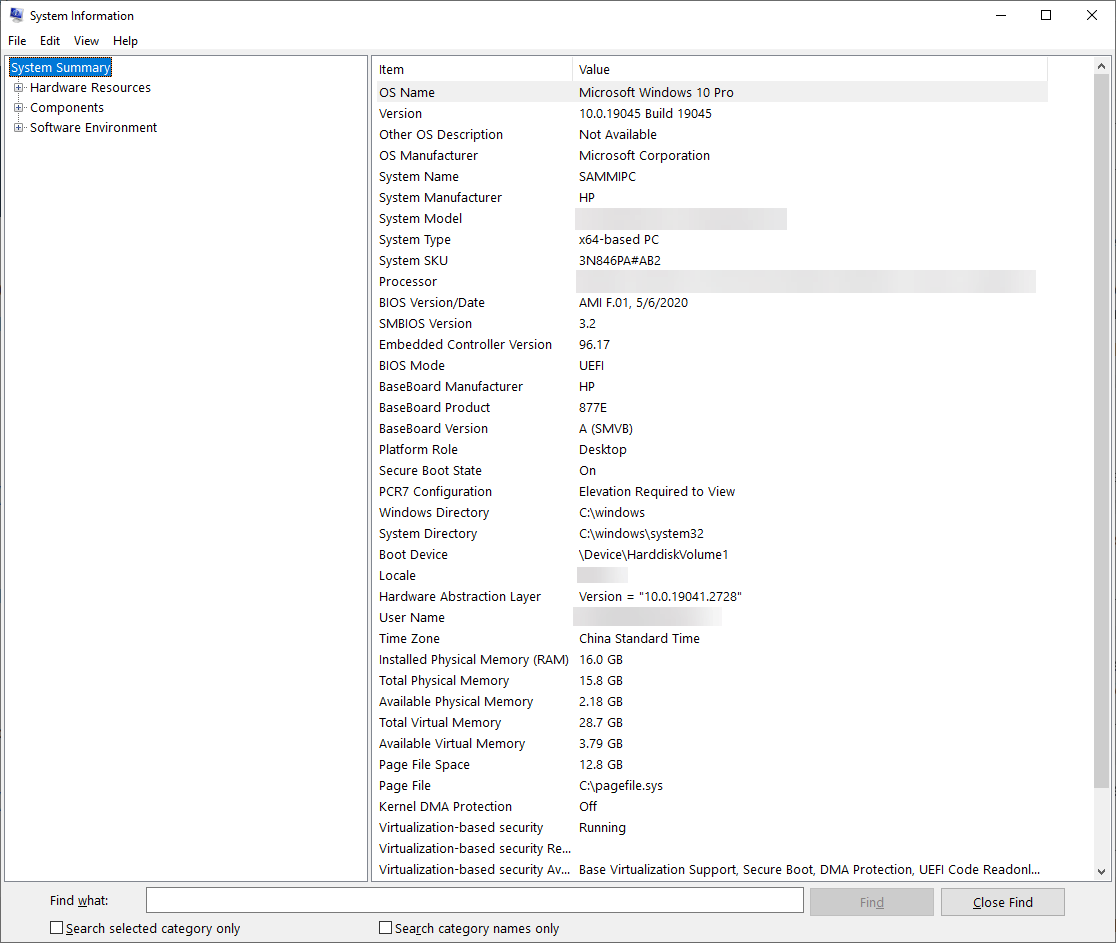
Task: Select the Windows Directory row
Action: pos(712,512)
